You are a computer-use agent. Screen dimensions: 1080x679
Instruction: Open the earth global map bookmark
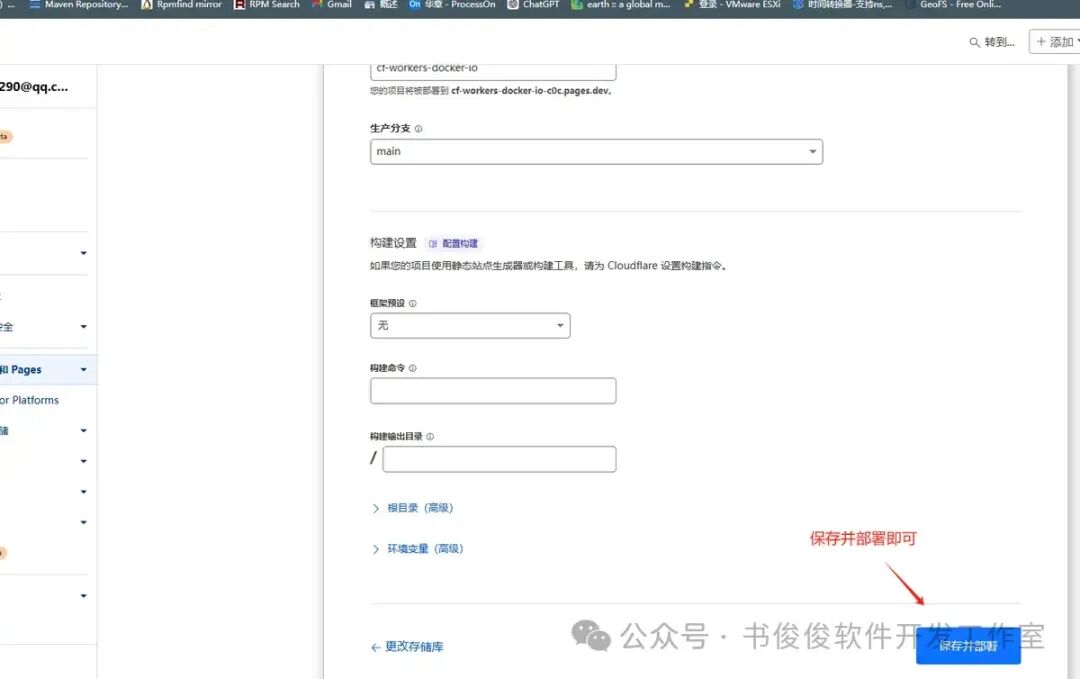point(621,4)
